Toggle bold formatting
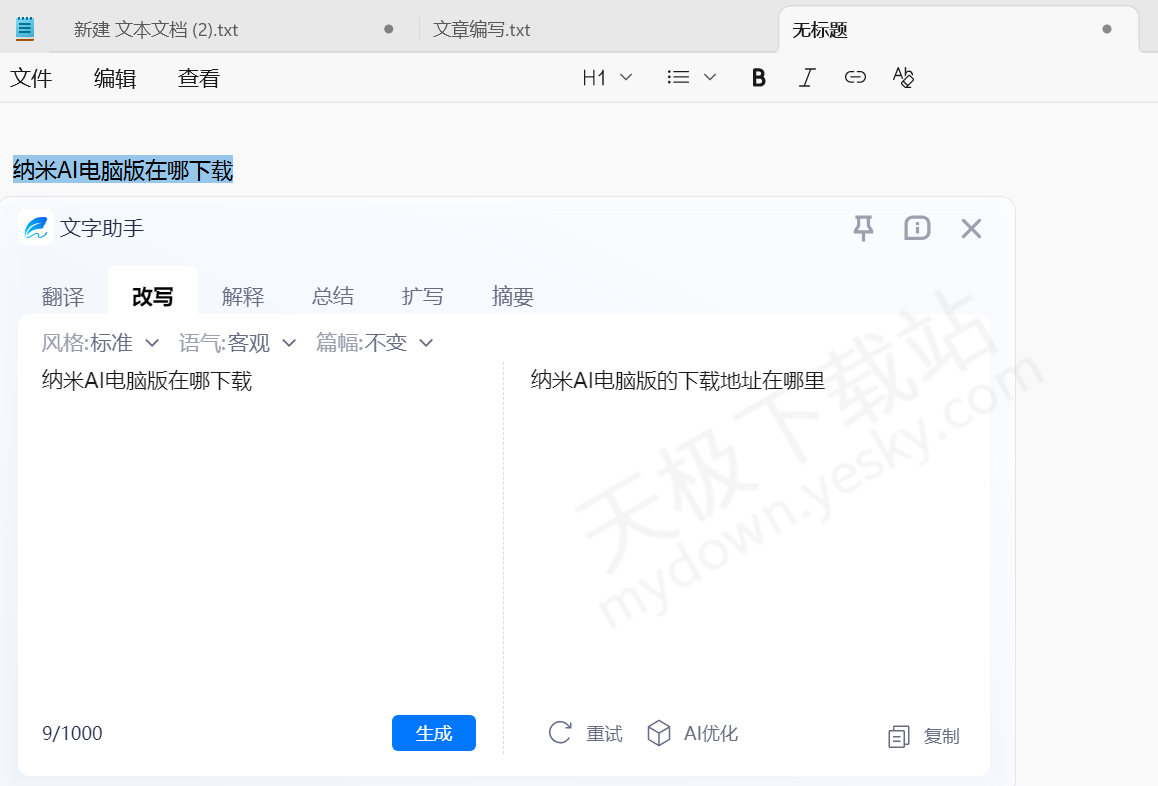 pos(758,78)
